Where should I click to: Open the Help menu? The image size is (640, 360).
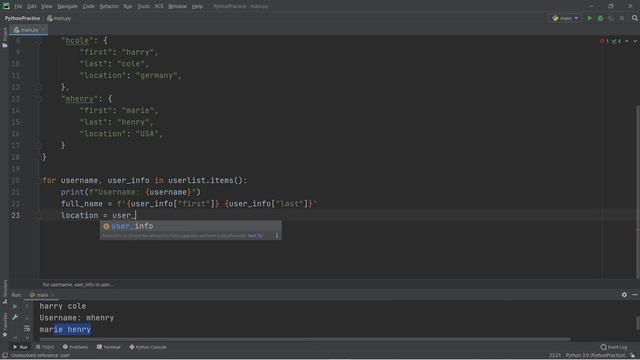tap(197, 7)
